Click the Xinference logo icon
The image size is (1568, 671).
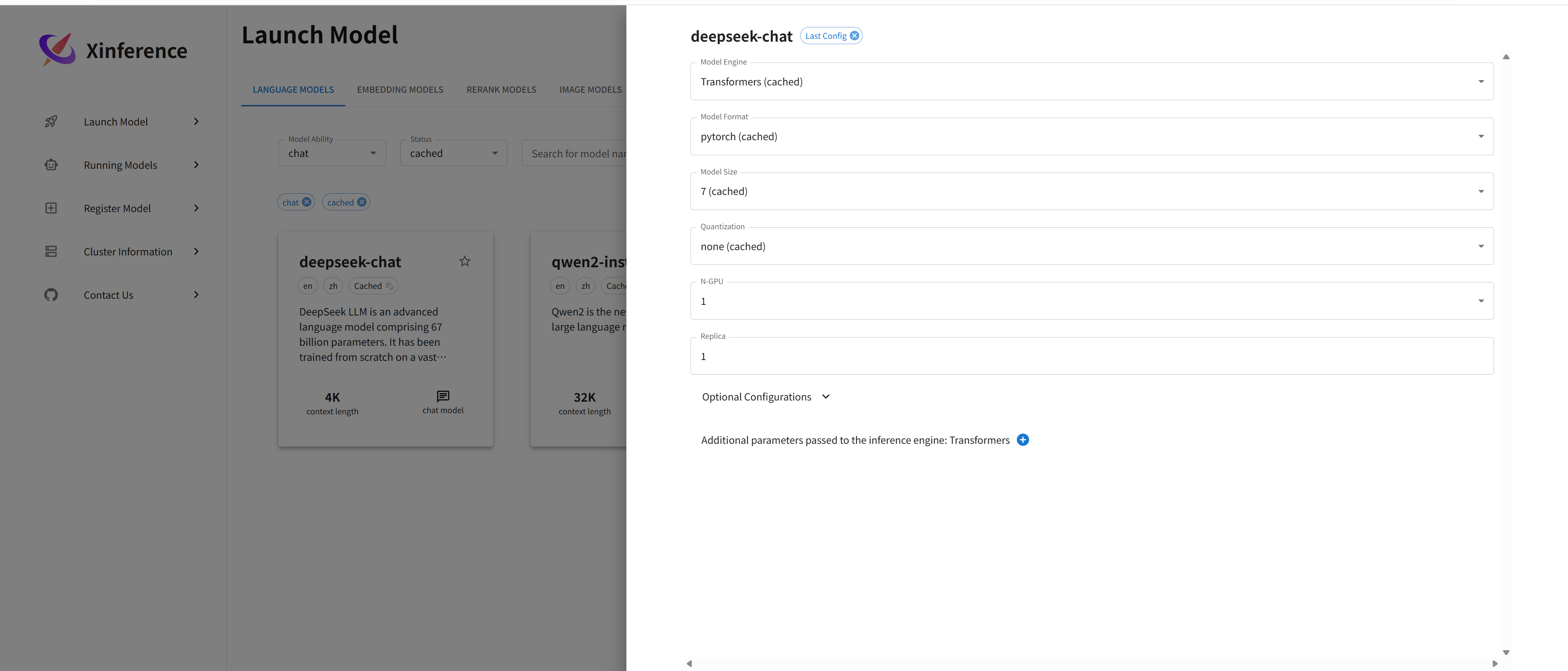(57, 49)
